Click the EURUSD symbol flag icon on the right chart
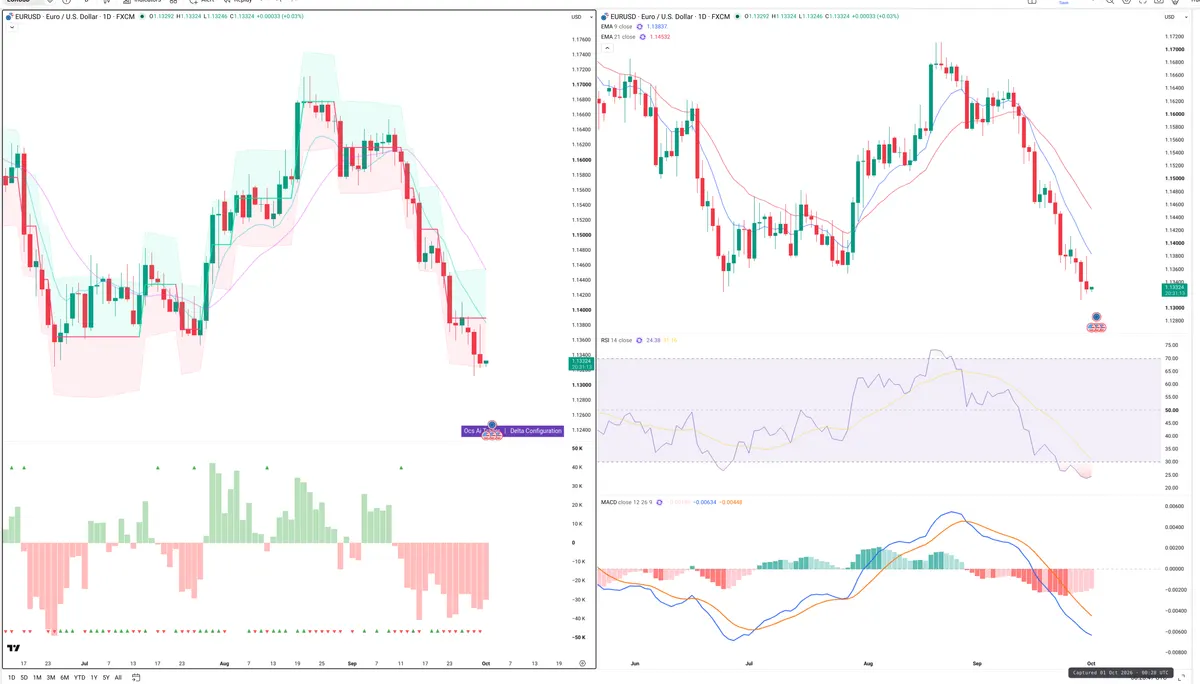The height and width of the screenshot is (684, 1200). point(604,17)
